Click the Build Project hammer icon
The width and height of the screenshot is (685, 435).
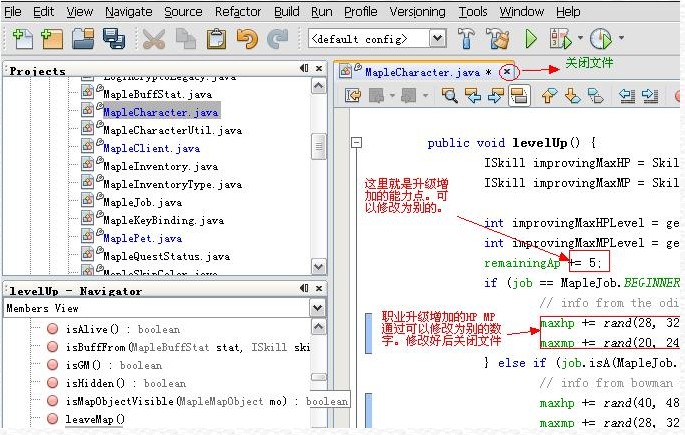click(x=466, y=38)
